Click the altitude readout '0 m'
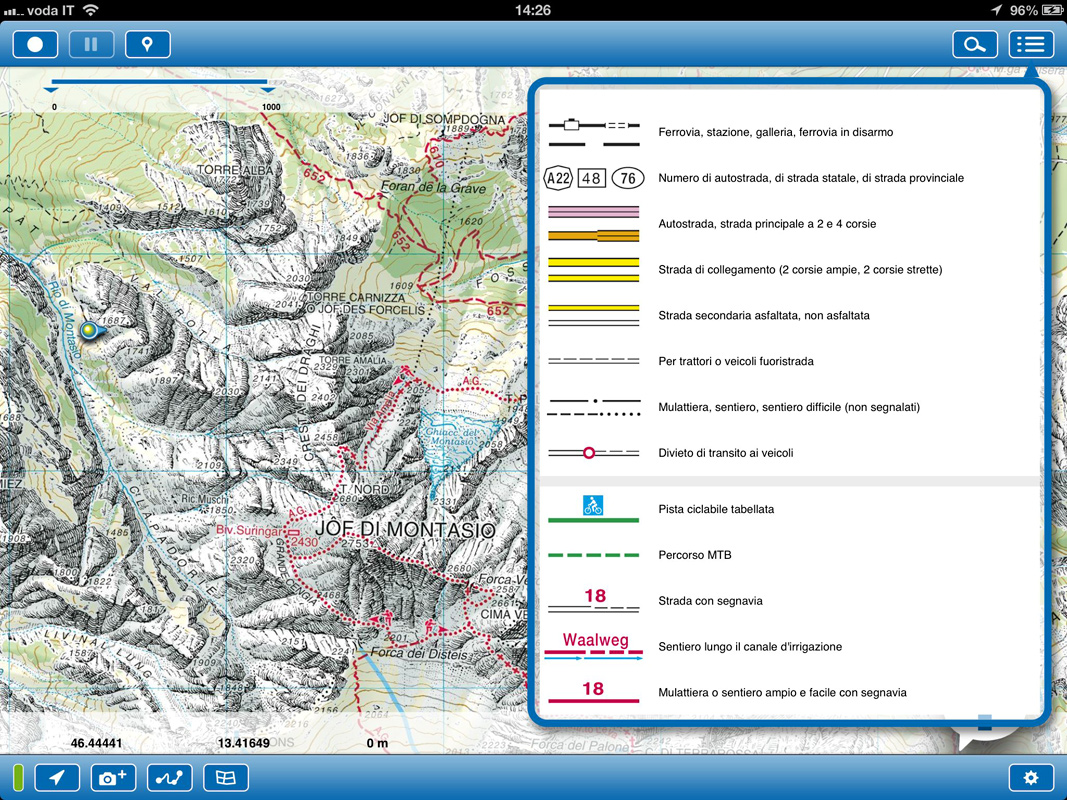This screenshot has width=1067, height=800. click(x=377, y=744)
